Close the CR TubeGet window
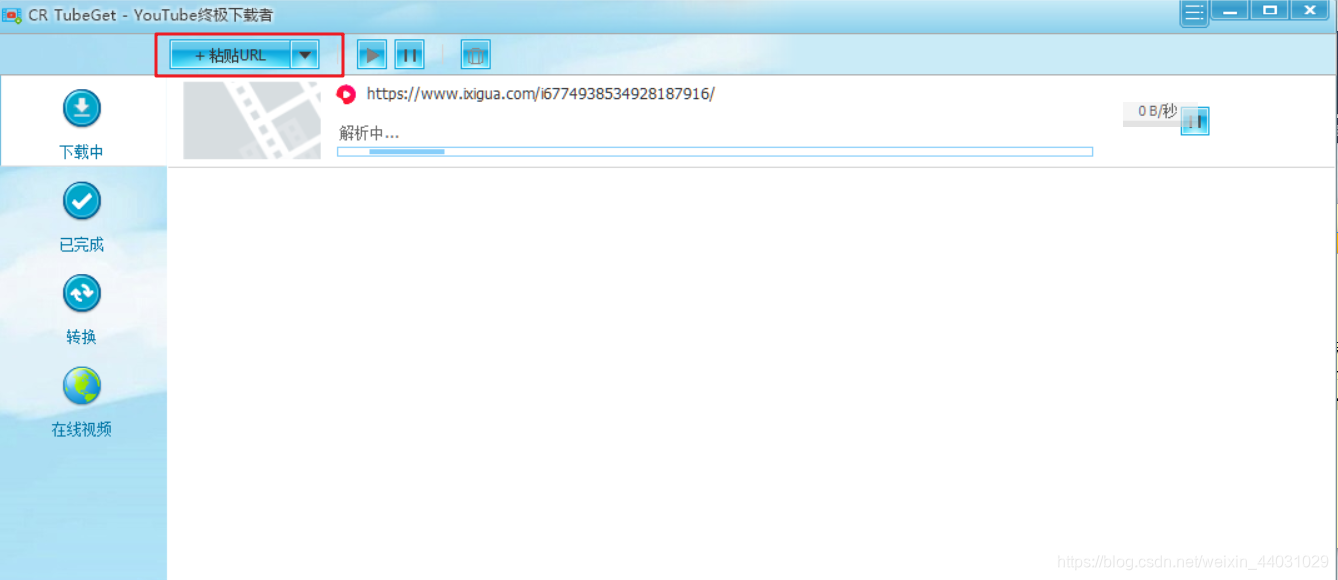This screenshot has height=580, width=1338. point(1309,11)
